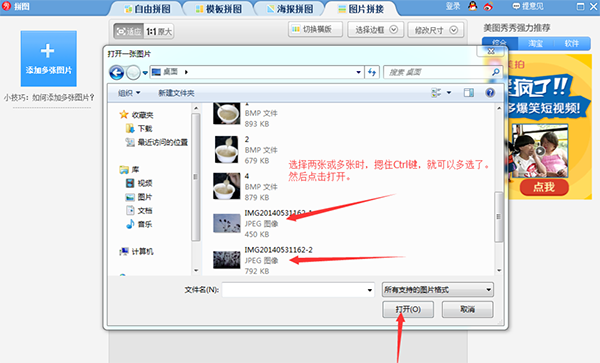Switch to the 海报拼图 tab

tap(290, 9)
